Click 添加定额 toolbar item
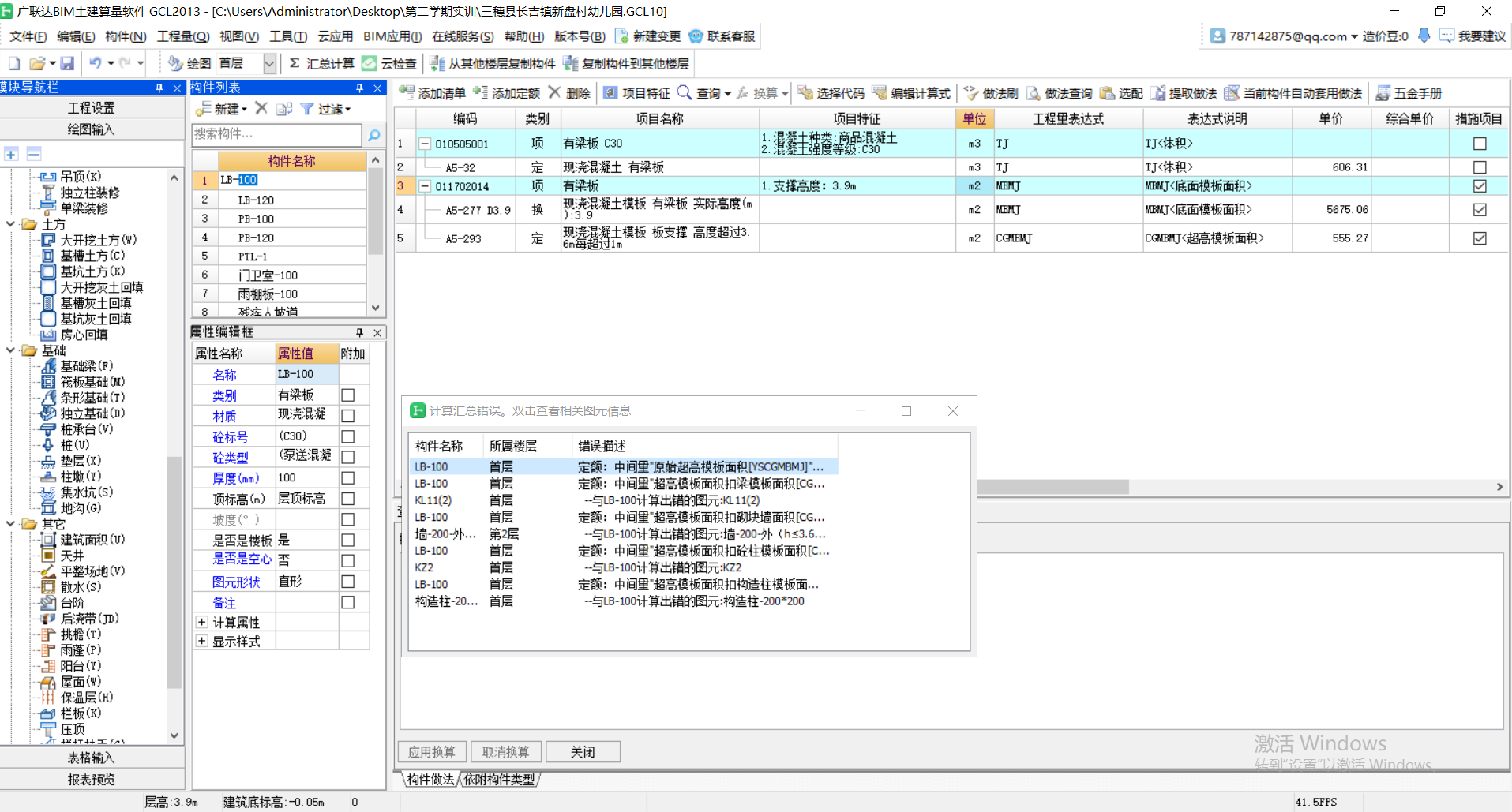1512x812 pixels. point(507,93)
